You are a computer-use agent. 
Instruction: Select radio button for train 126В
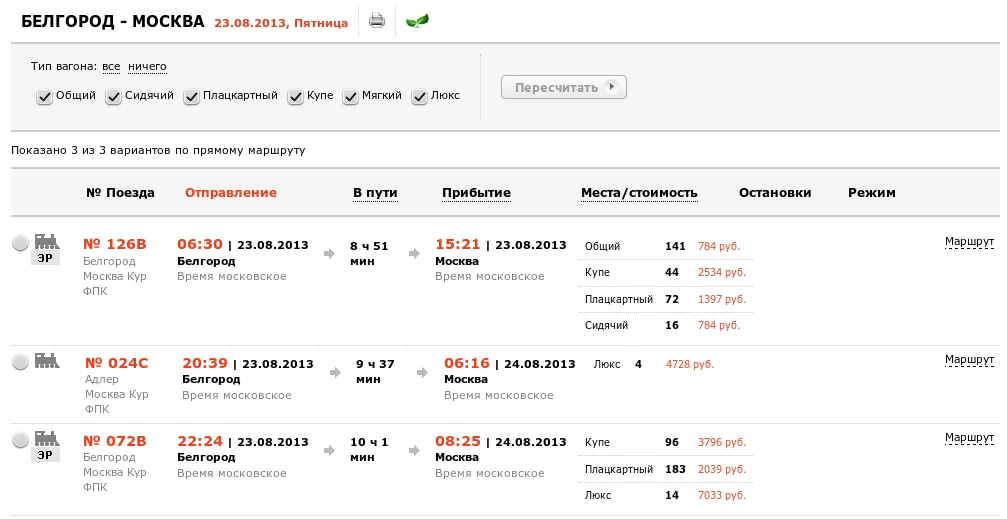[x=20, y=243]
